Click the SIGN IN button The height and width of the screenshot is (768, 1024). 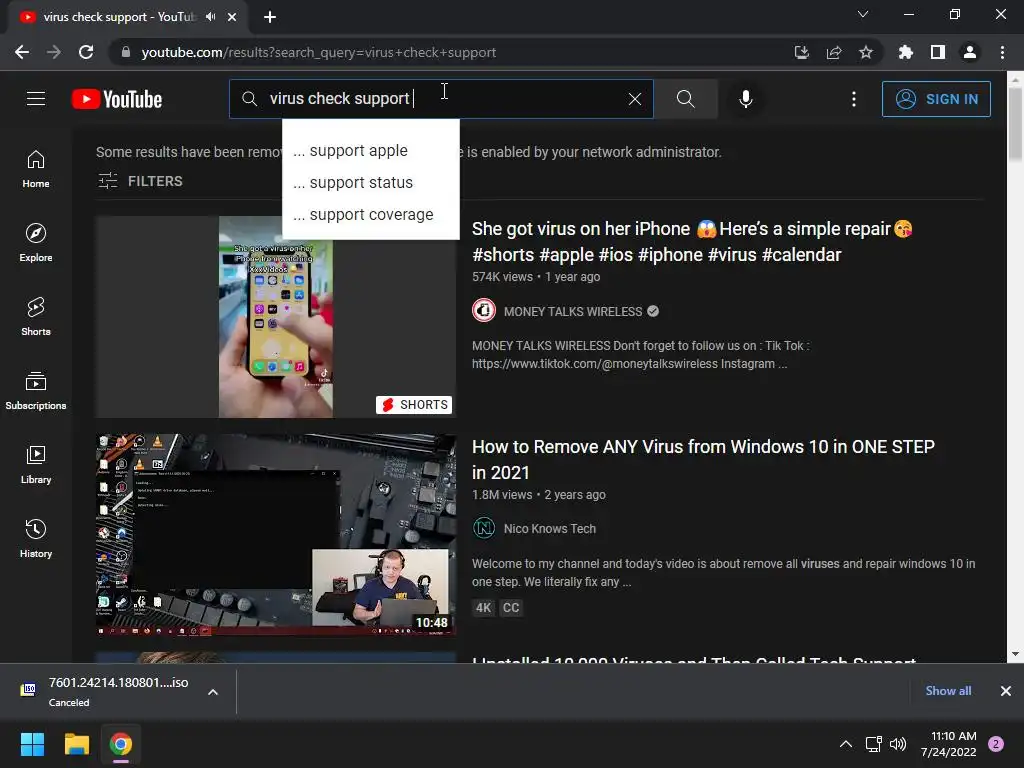pos(936,99)
